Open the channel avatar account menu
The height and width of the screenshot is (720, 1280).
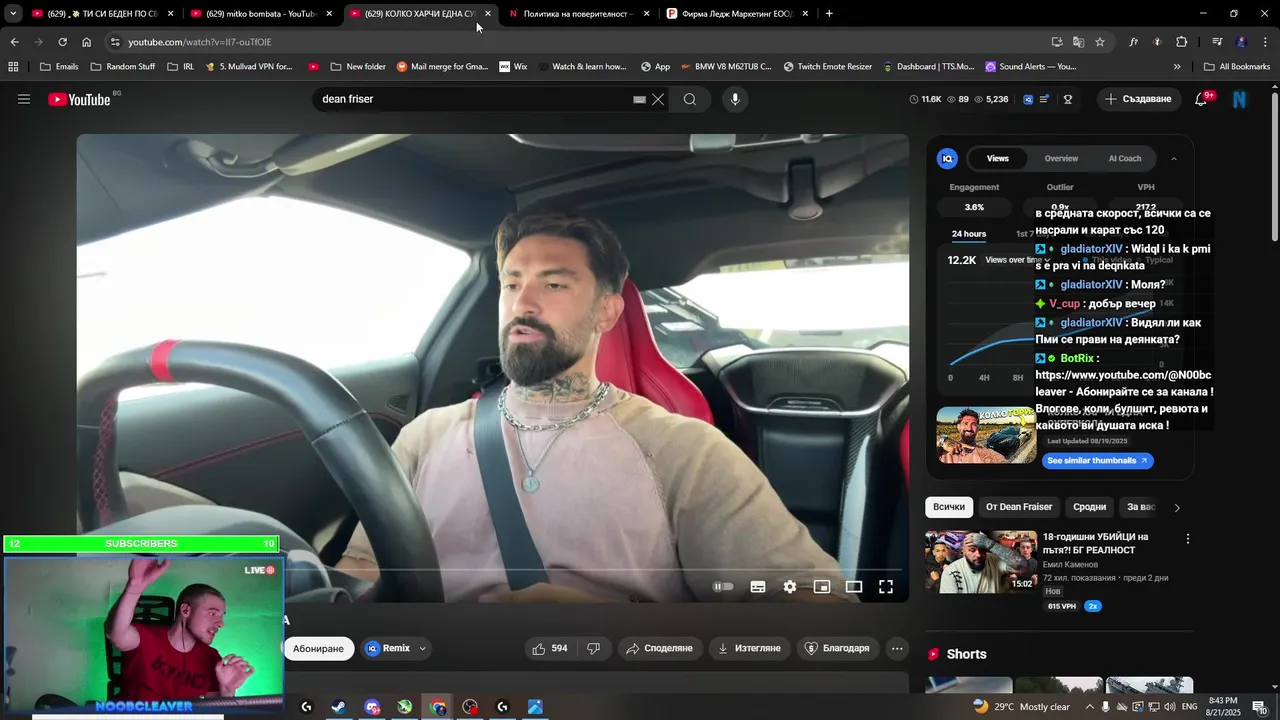[x=1240, y=99]
